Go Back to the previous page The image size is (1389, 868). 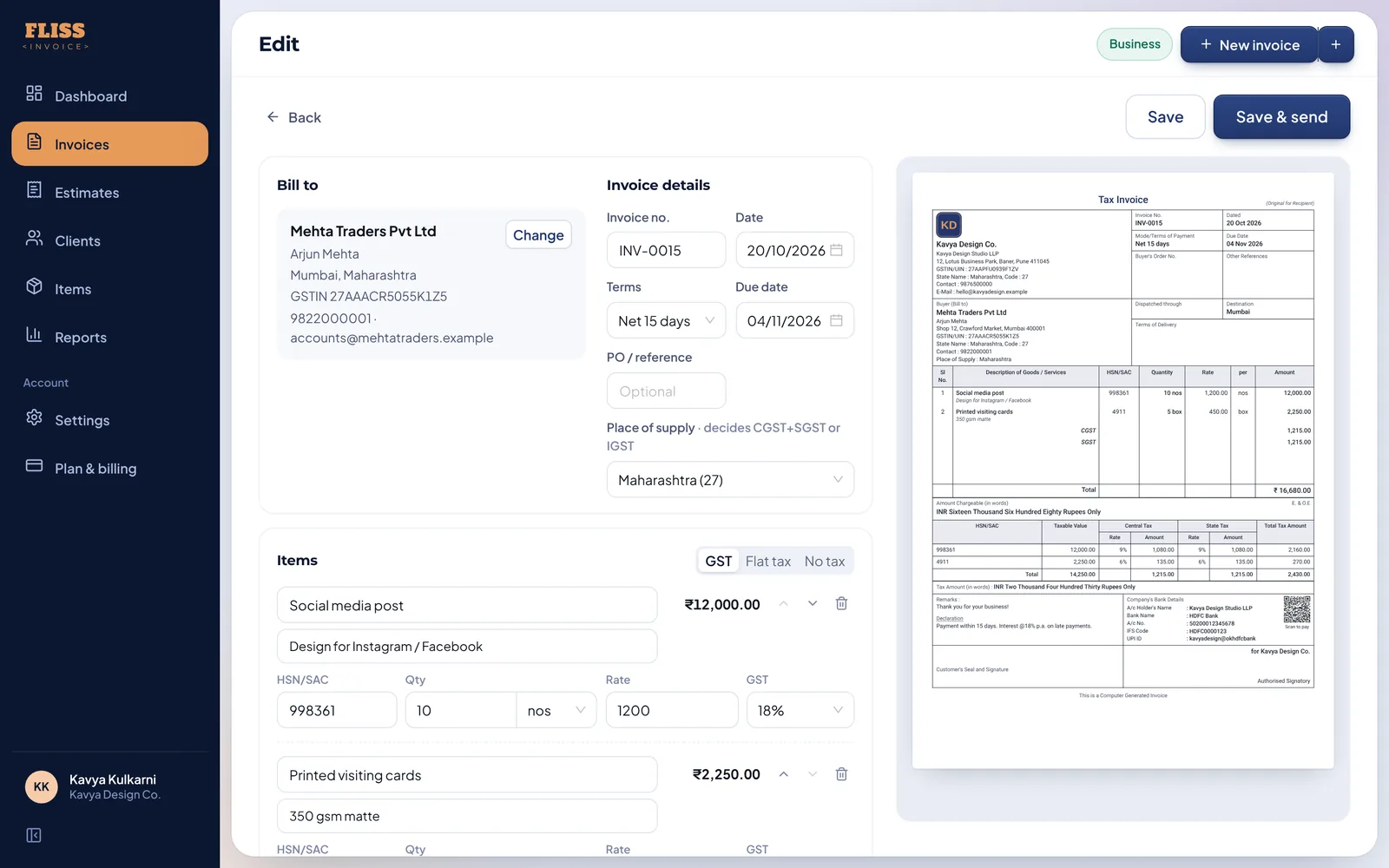(294, 117)
